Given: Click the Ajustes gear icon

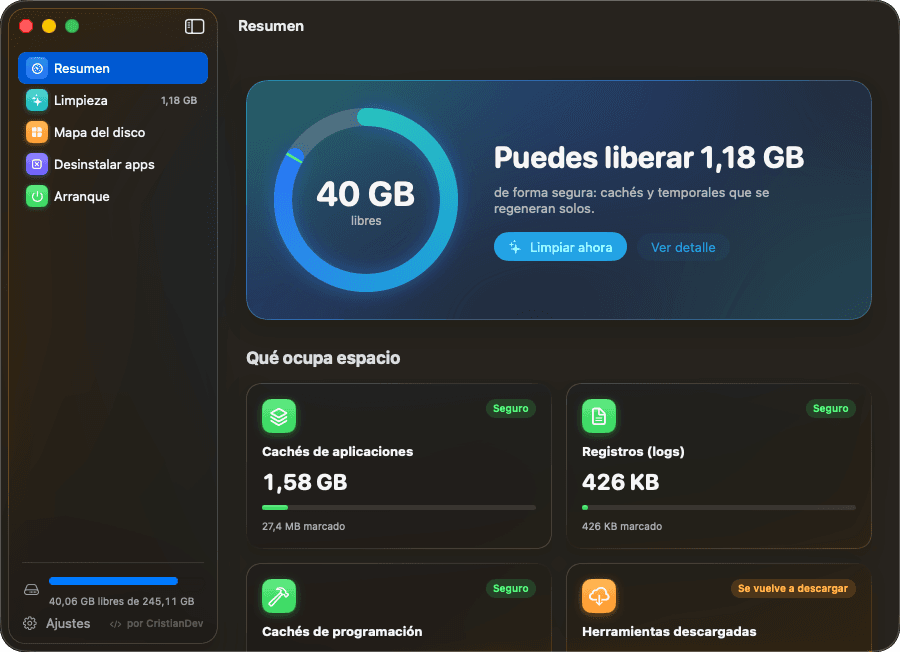Looking at the screenshot, I should tap(30, 623).
